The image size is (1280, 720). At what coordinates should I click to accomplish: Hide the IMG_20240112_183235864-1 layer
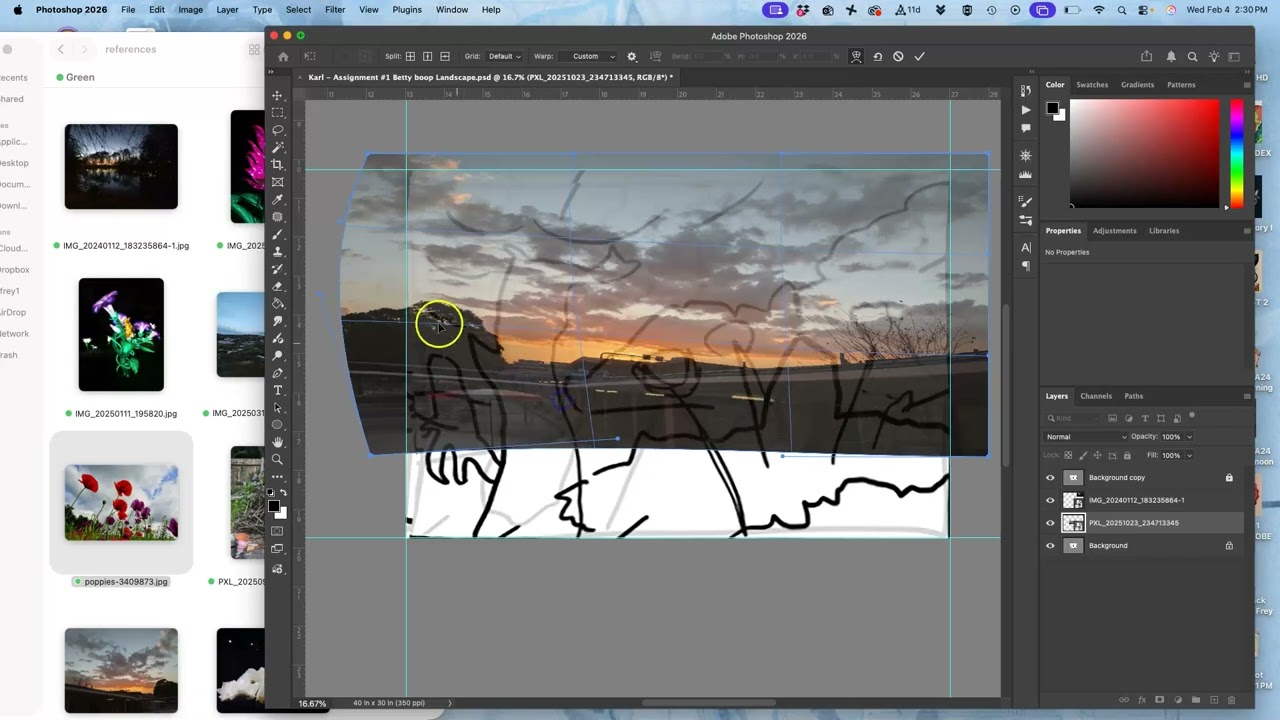tap(1050, 500)
